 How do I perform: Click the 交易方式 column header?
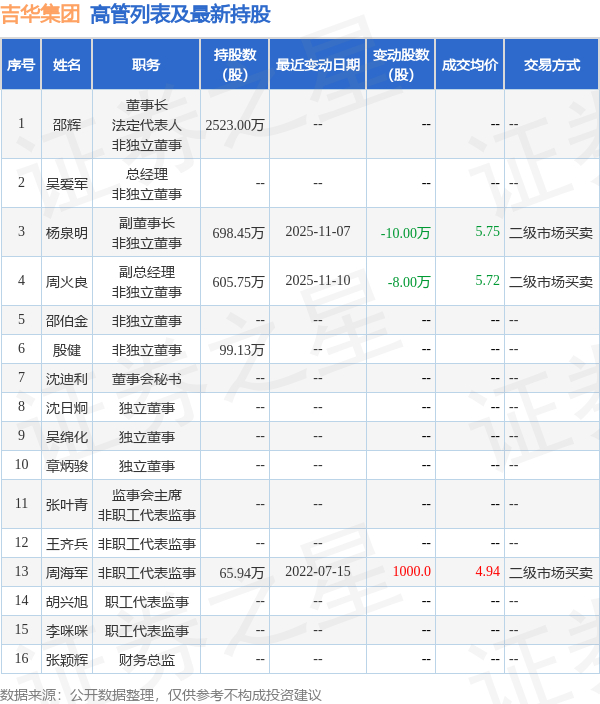pos(551,65)
